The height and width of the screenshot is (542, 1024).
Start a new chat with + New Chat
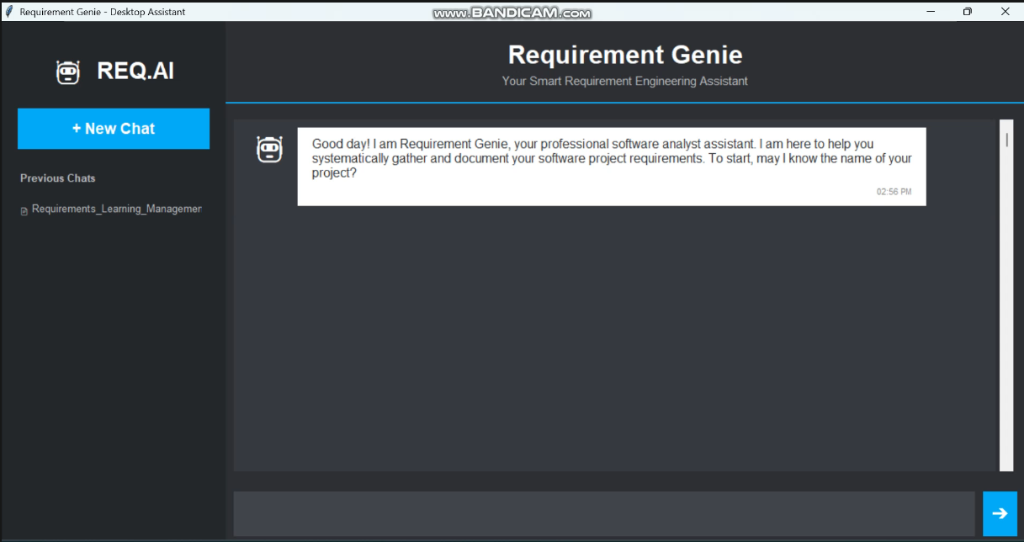pos(114,129)
